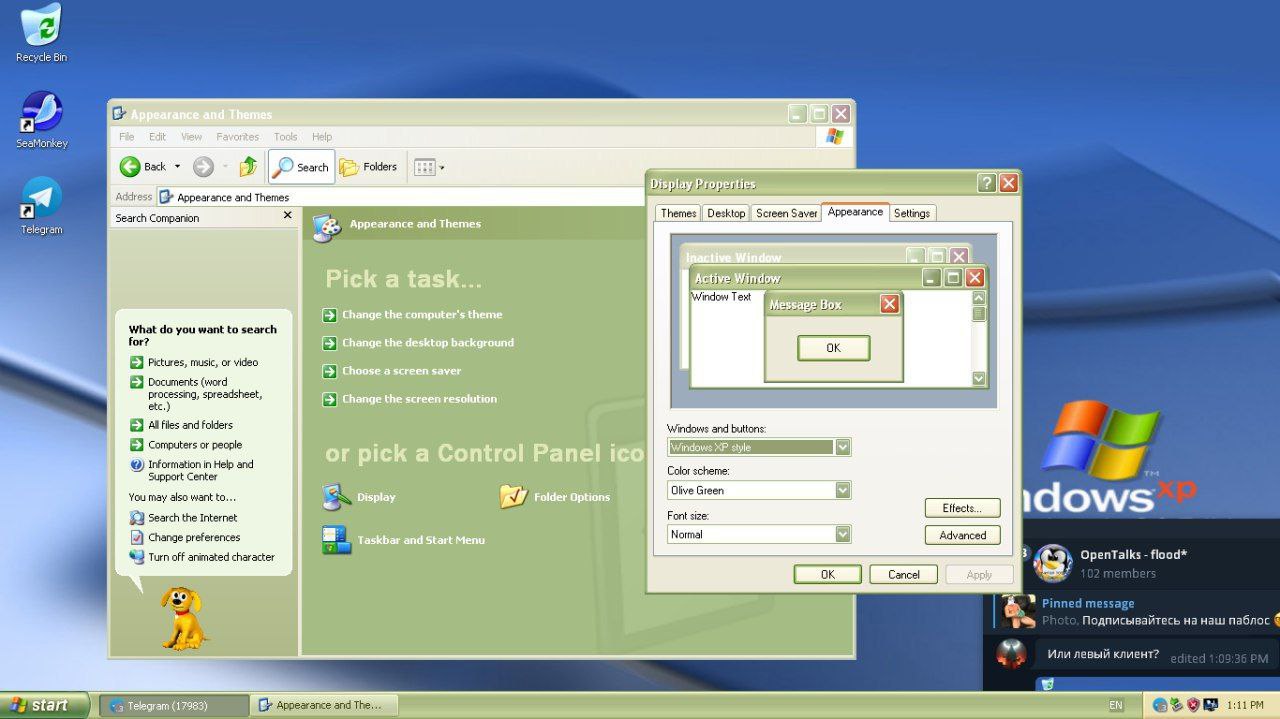
Task: Click OK in preview Message Box
Action: tap(834, 348)
